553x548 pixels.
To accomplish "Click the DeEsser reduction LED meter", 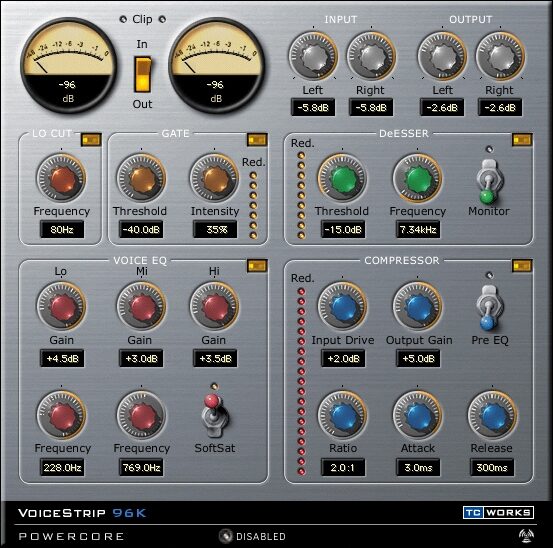I will (x=301, y=195).
